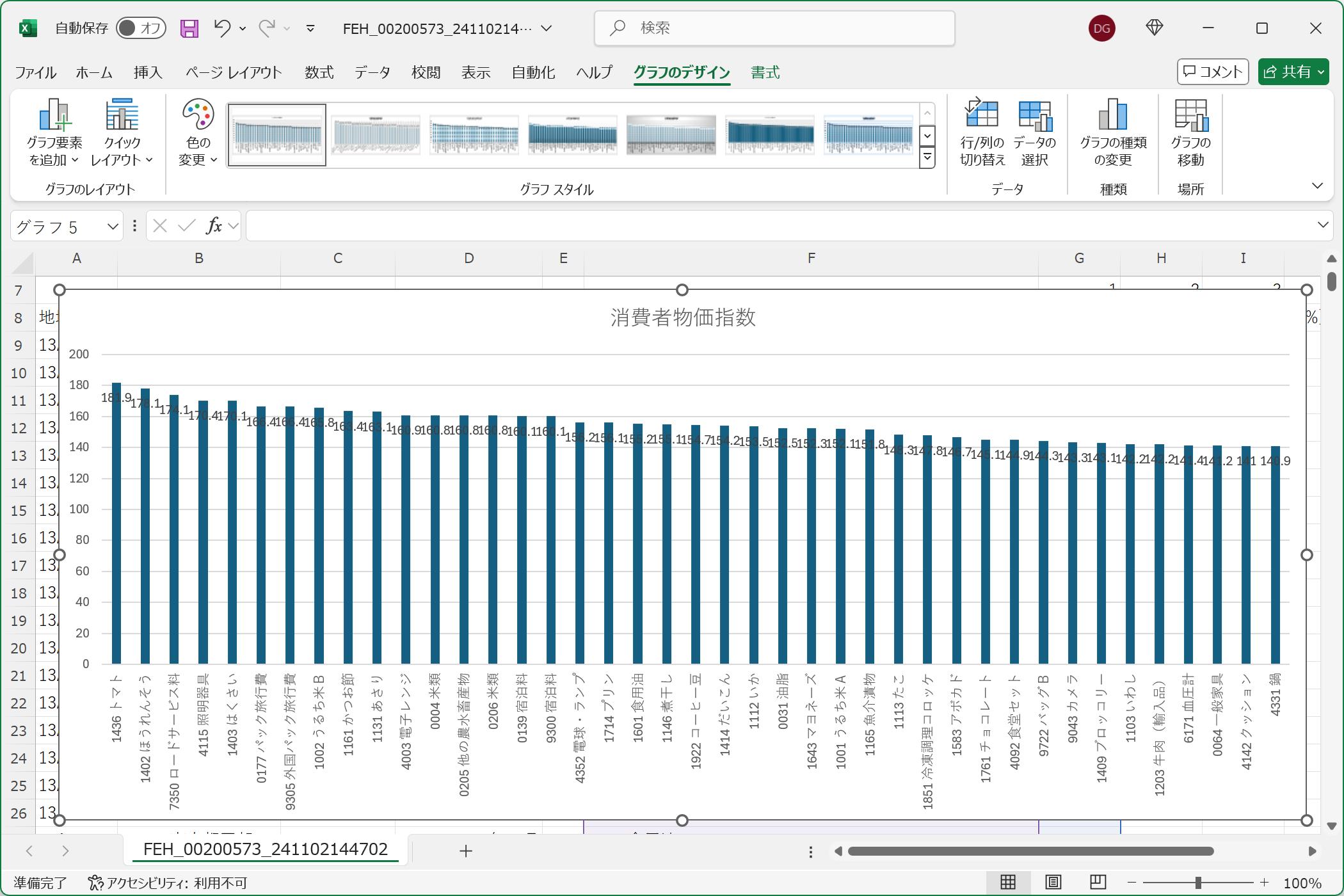Screen dimensions: 1344x896
Task: Click next sheet navigation arrow
Action: tap(65, 851)
